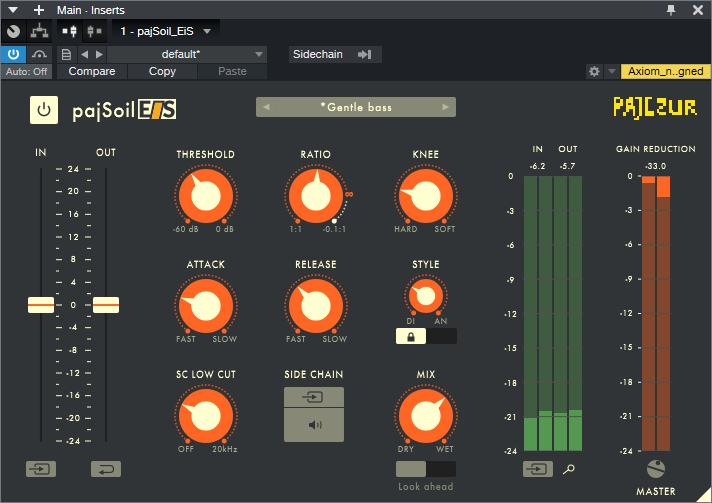Select previous preset with left arrow beside Gentle bass
This screenshot has height=503, width=712.
267,107
